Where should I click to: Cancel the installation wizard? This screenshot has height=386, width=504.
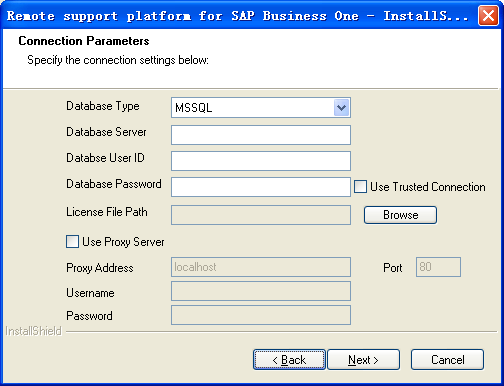(x=447, y=360)
